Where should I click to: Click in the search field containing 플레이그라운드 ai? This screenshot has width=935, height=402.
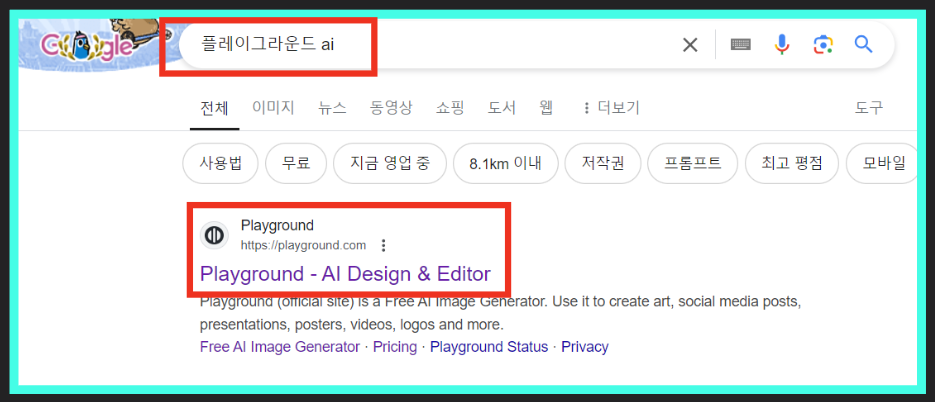click(537, 45)
